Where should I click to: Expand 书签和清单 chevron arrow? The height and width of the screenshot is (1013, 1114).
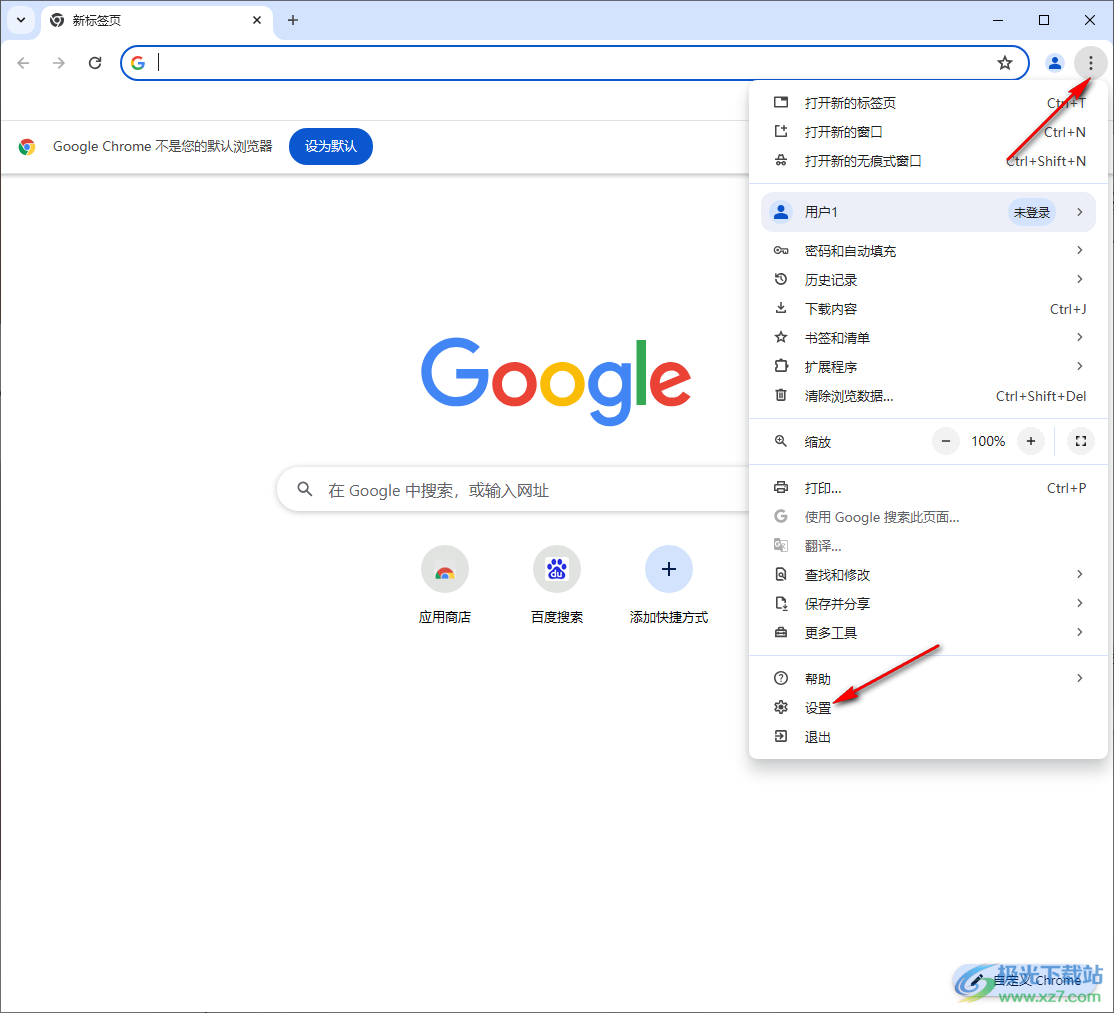(x=1080, y=337)
